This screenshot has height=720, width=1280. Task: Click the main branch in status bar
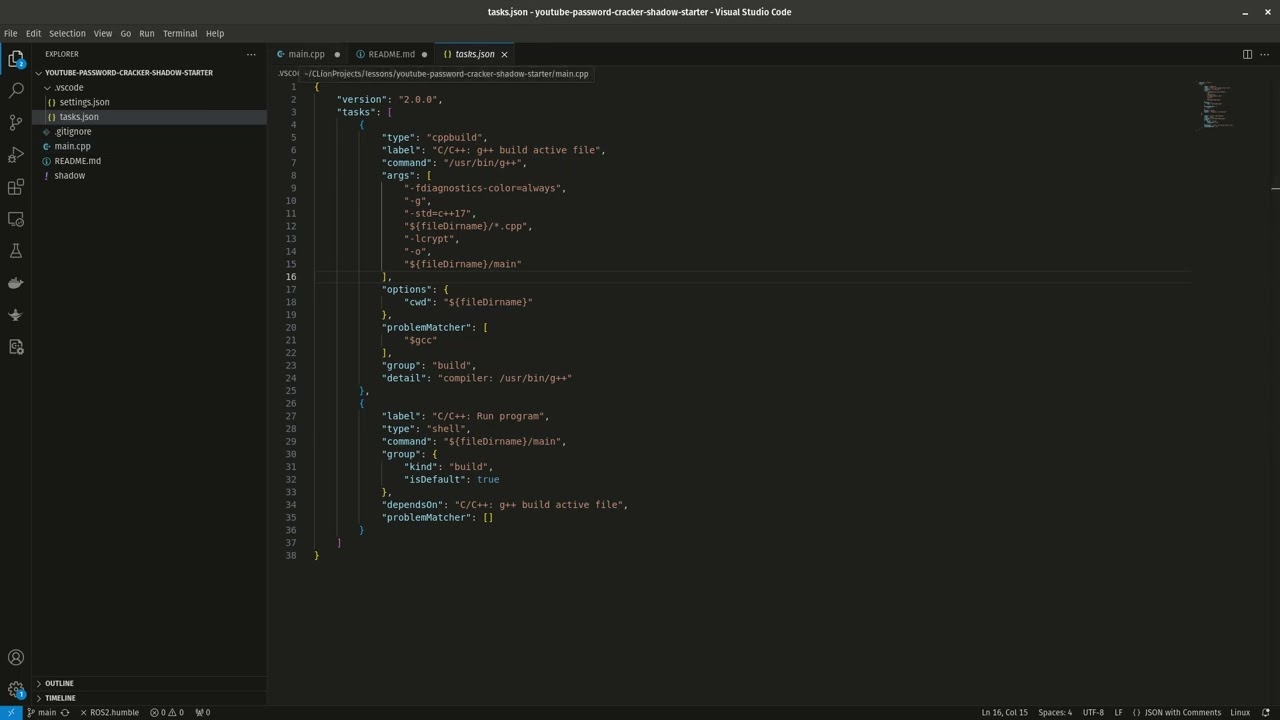41,713
